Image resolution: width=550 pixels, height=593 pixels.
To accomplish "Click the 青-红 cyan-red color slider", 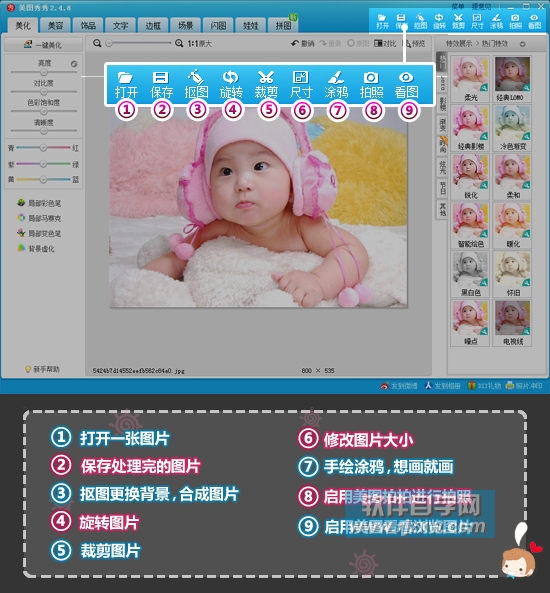I will (x=43, y=147).
